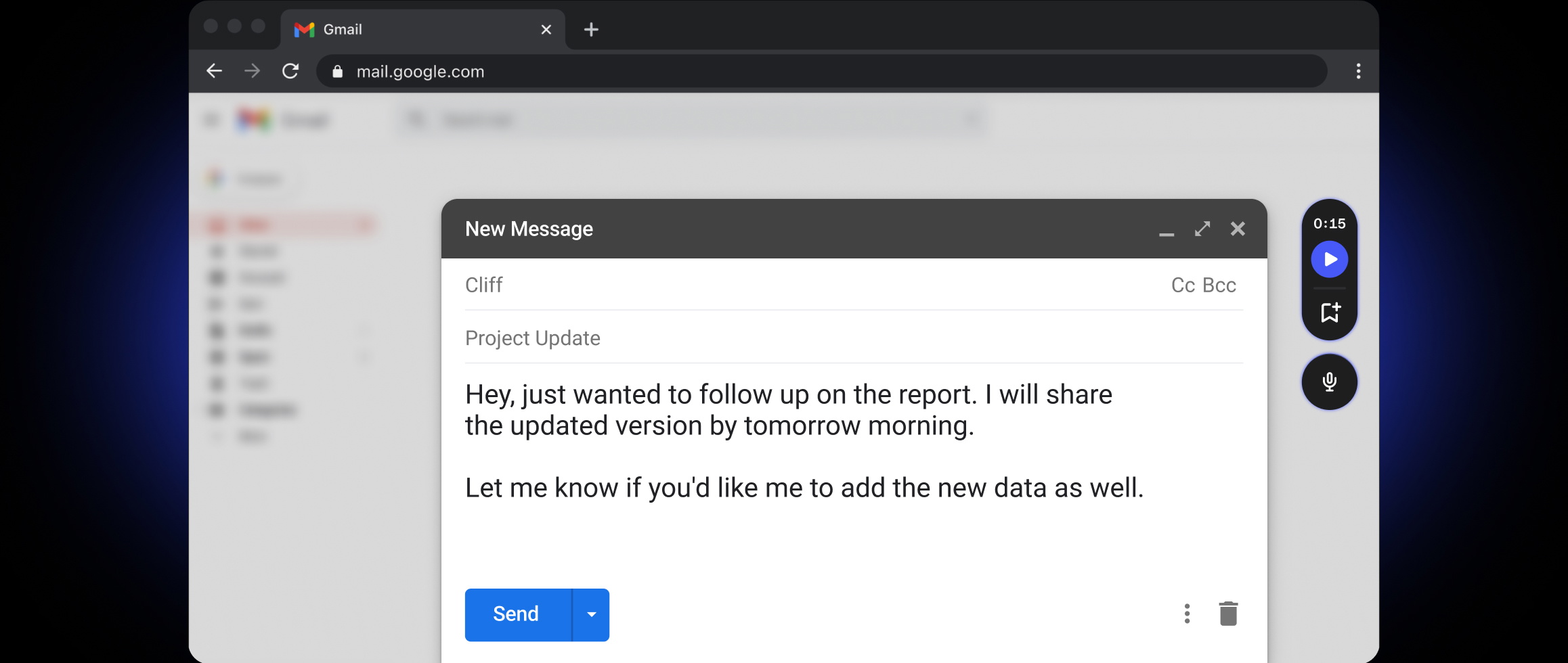Close the Gmail tab
Screen dimensions: 1568x663
(x=546, y=30)
